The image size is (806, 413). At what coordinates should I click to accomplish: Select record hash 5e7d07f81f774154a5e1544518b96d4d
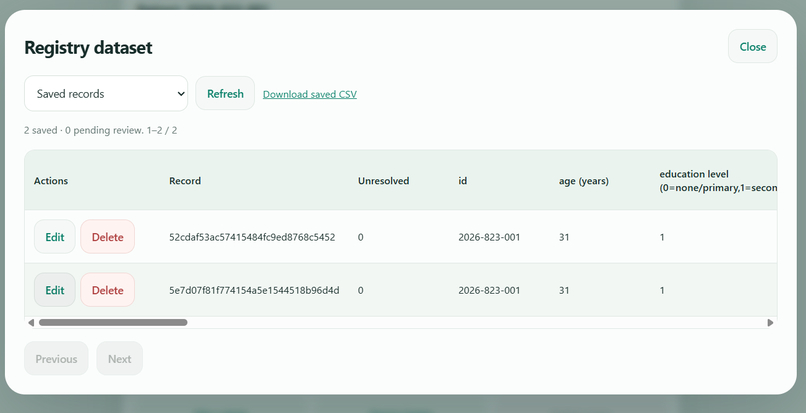coord(254,290)
